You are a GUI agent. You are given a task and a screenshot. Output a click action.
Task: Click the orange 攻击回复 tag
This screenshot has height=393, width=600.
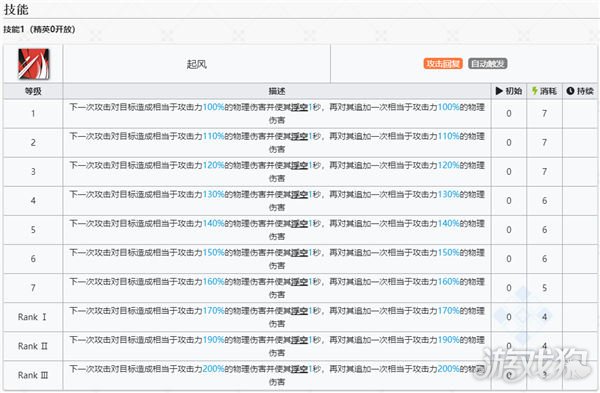[x=443, y=64]
